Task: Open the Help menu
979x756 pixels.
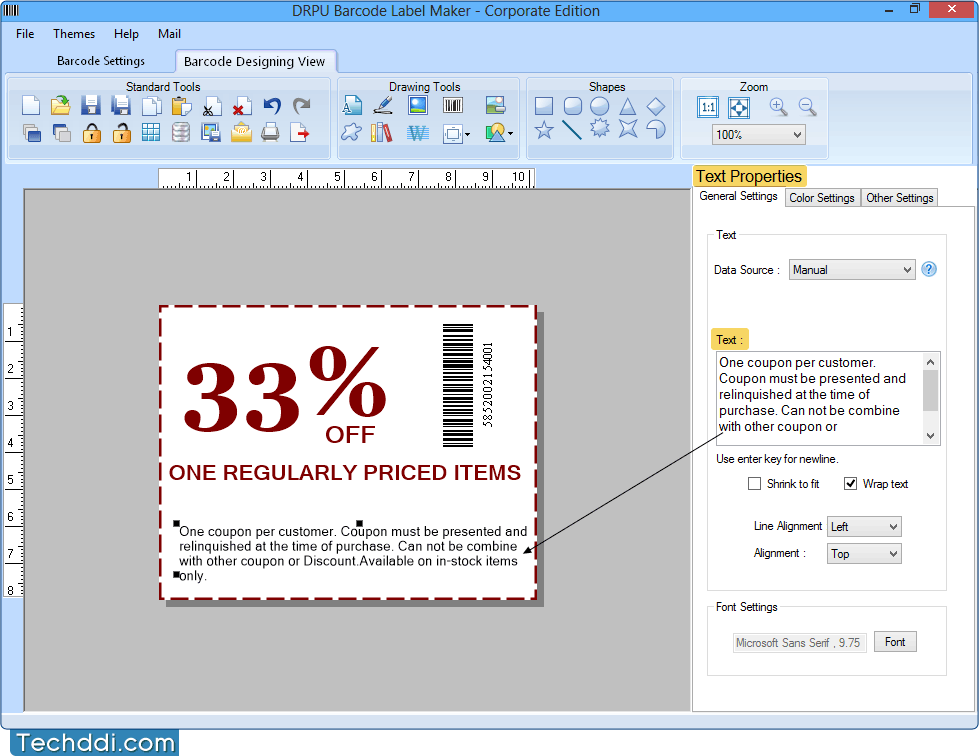Action: 126,34
